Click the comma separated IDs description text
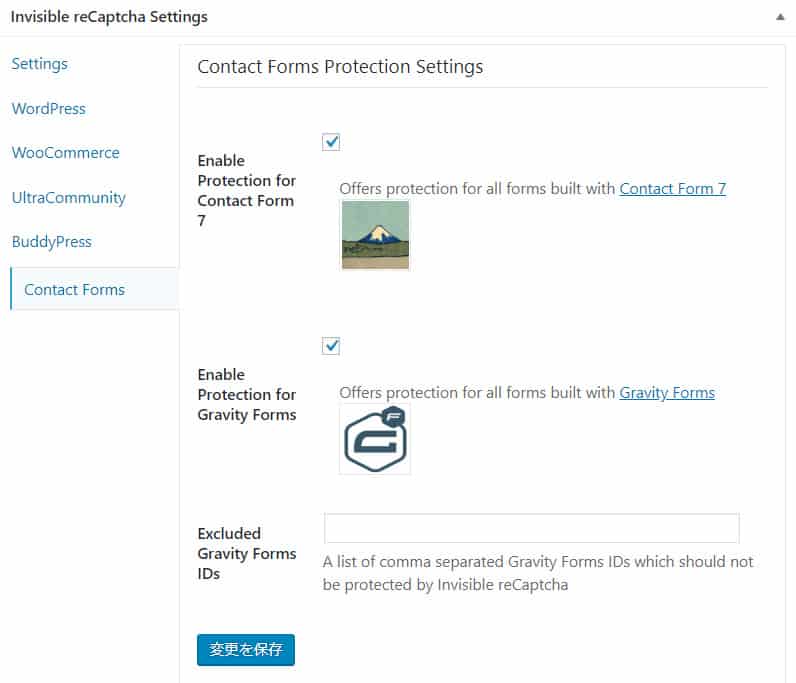Screen dimensions: 796x683 (x=538, y=573)
